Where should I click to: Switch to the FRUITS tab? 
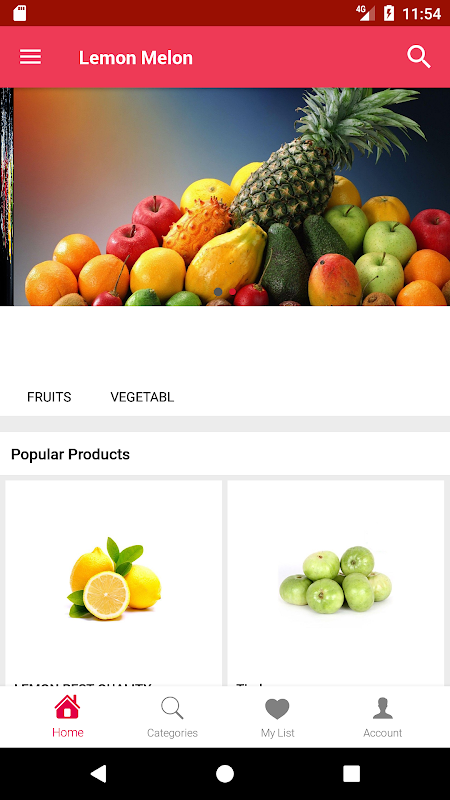tap(49, 397)
